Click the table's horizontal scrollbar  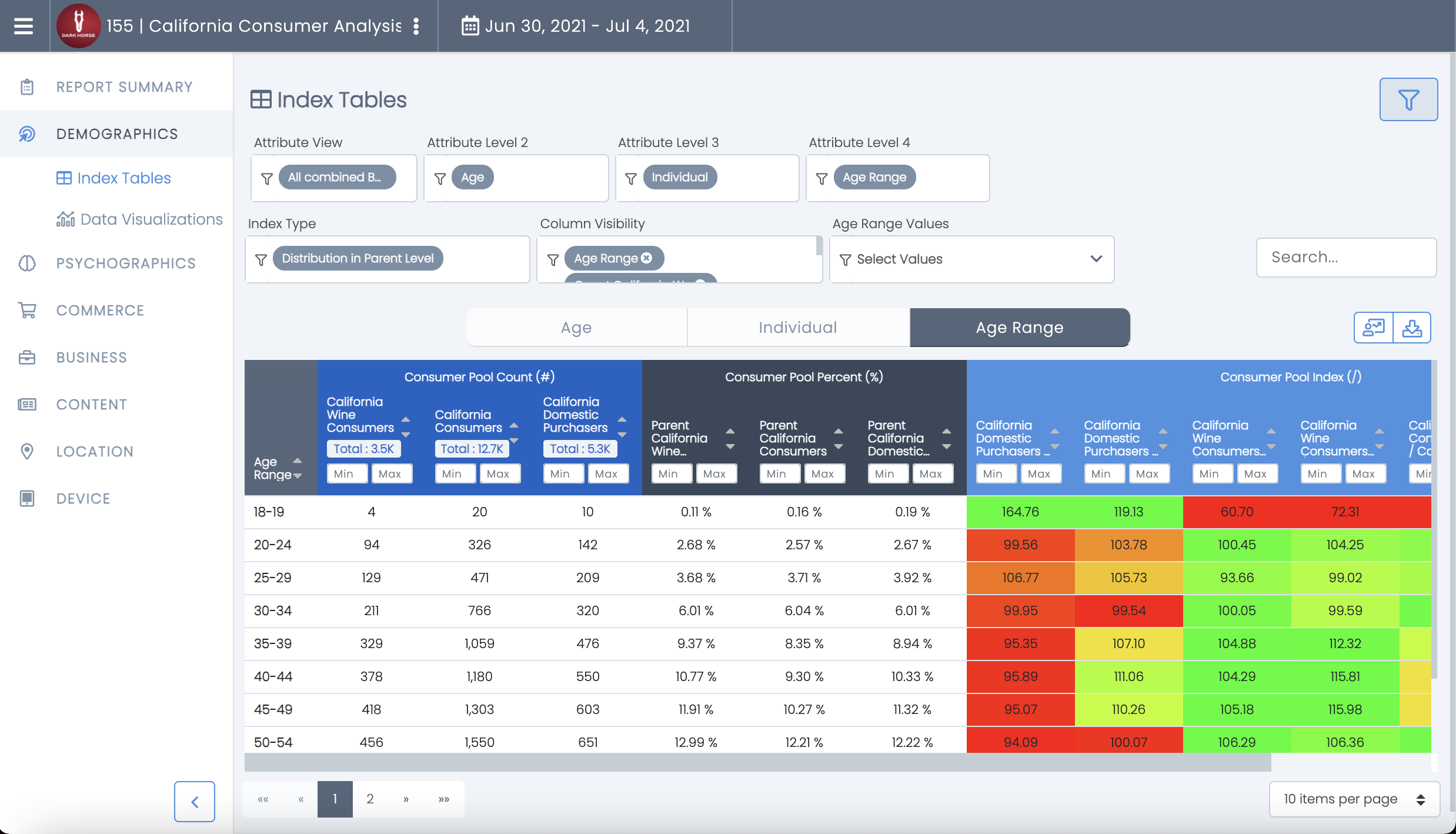[757, 763]
